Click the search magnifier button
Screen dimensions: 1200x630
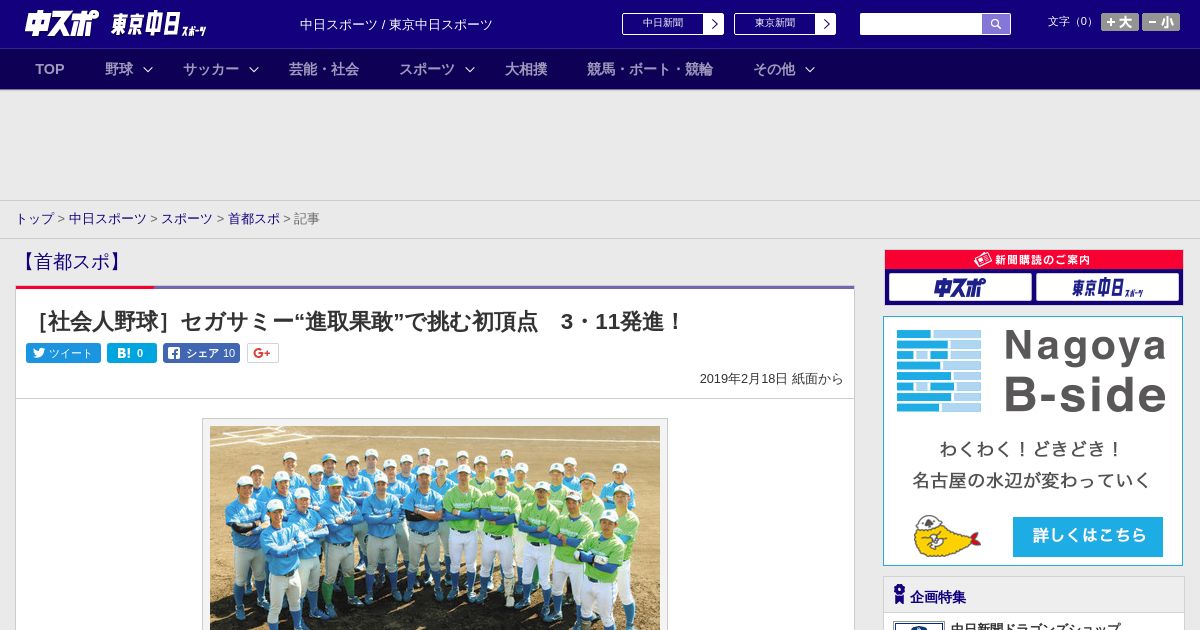(996, 24)
